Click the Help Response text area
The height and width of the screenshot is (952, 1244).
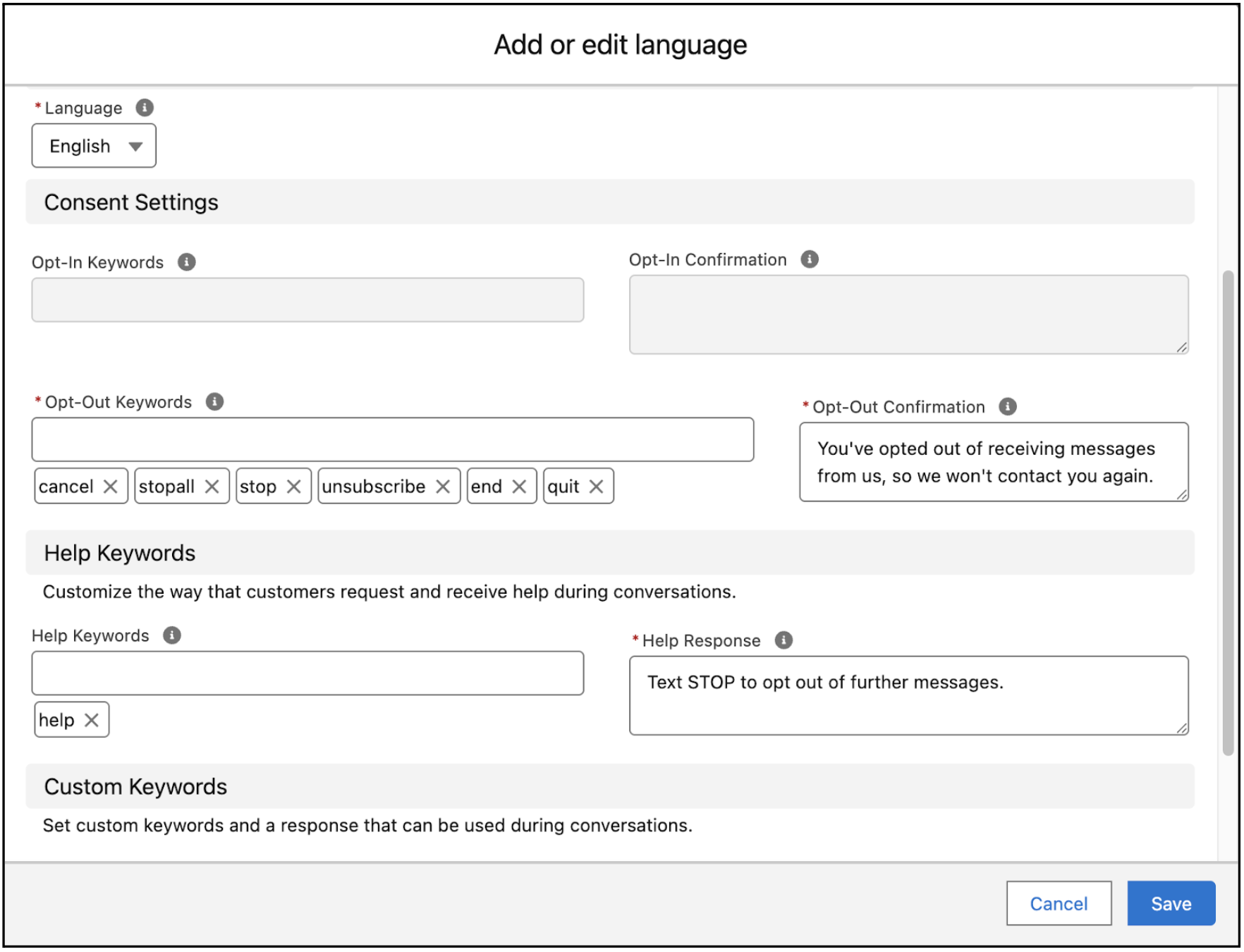(908, 695)
